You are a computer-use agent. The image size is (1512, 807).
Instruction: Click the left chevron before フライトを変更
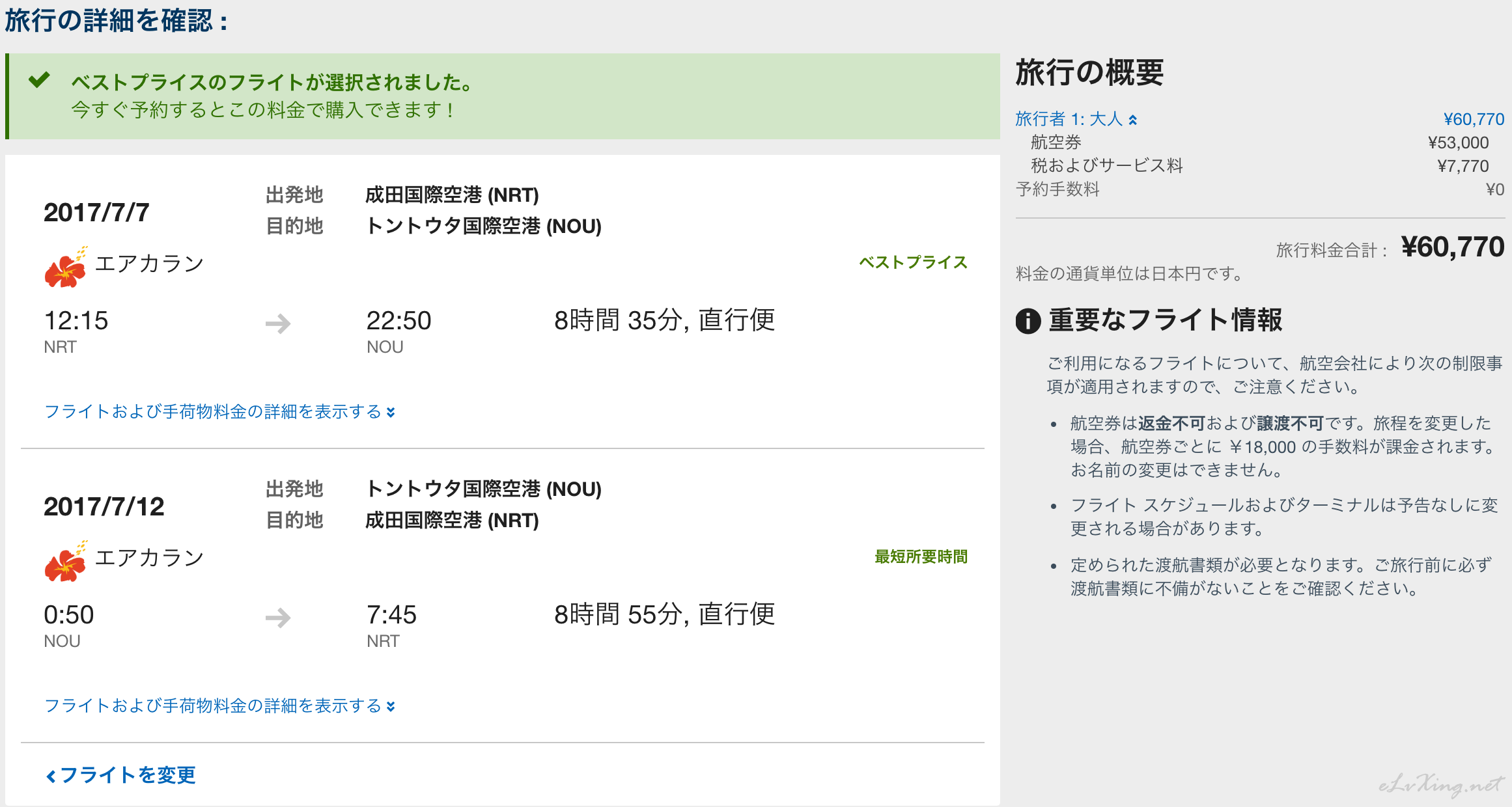coord(51,776)
